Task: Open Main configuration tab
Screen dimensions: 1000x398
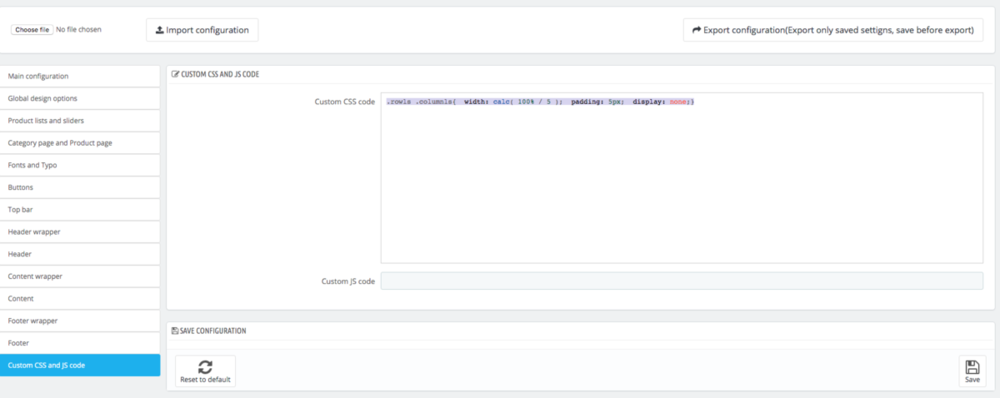Action: click(x=80, y=76)
